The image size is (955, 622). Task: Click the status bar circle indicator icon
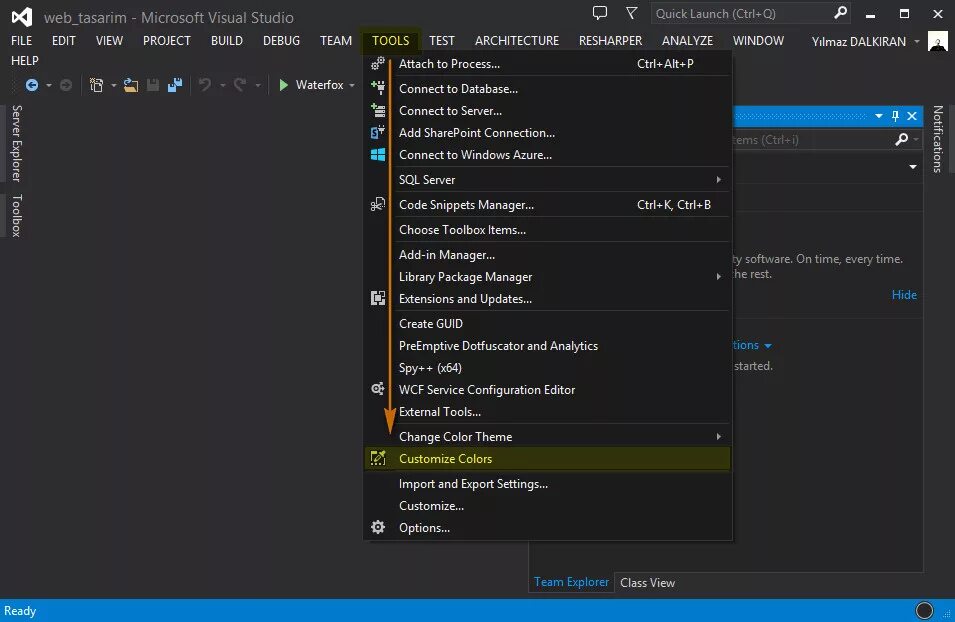[924, 610]
